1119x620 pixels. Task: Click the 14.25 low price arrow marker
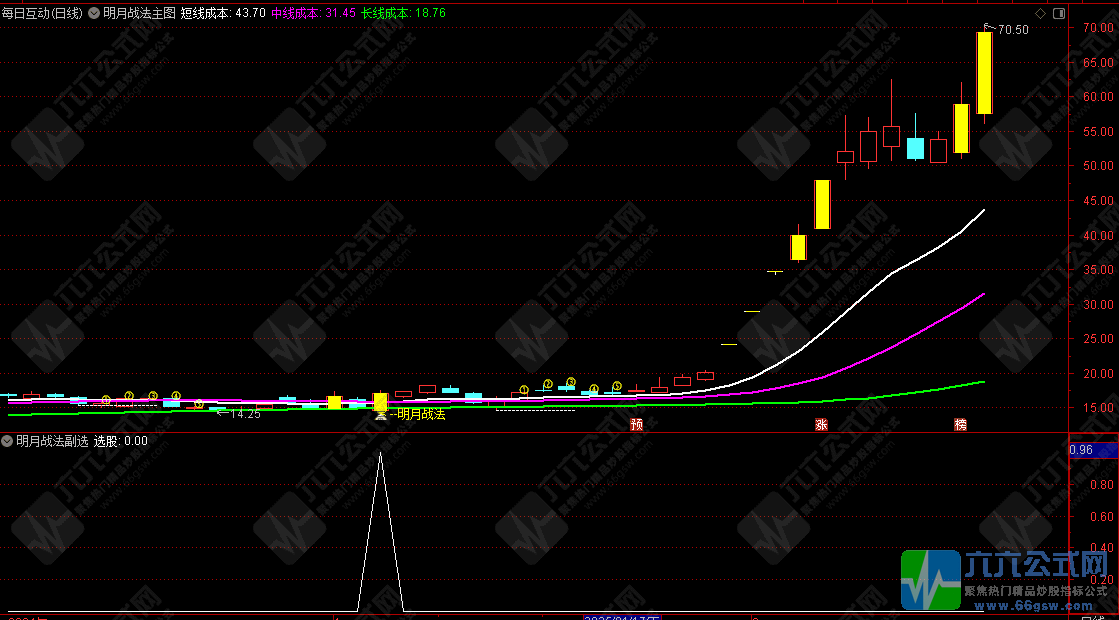[240, 413]
